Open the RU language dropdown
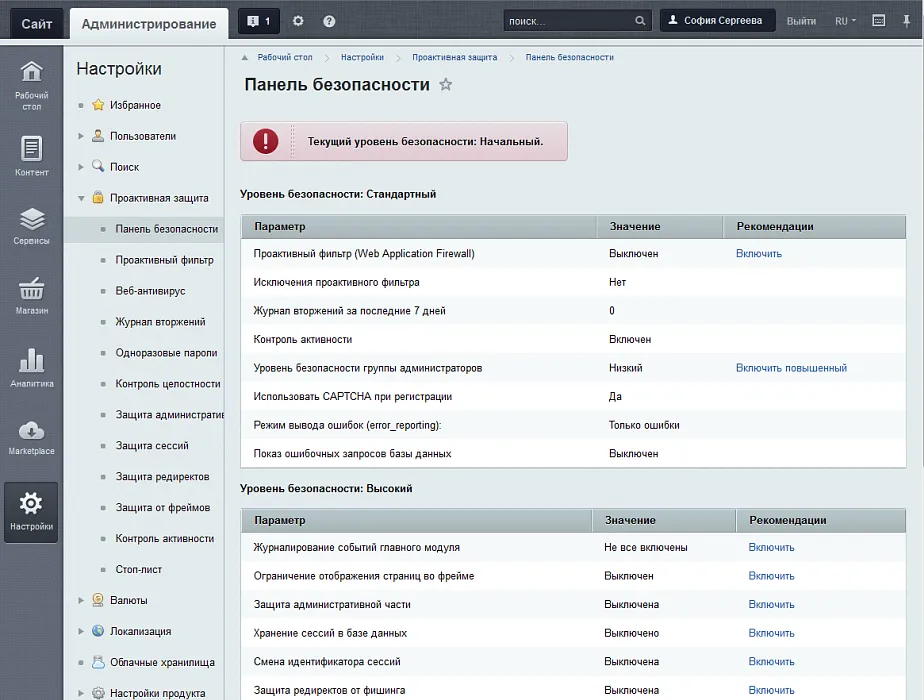924x700 pixels. pos(845,21)
